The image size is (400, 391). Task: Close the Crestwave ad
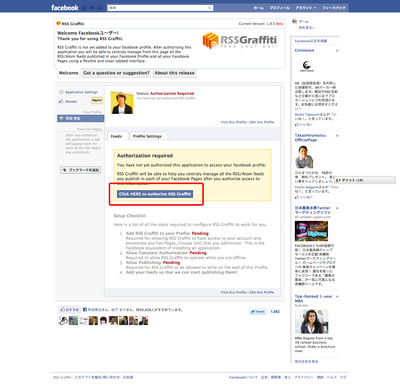pyautogui.click(x=337, y=51)
